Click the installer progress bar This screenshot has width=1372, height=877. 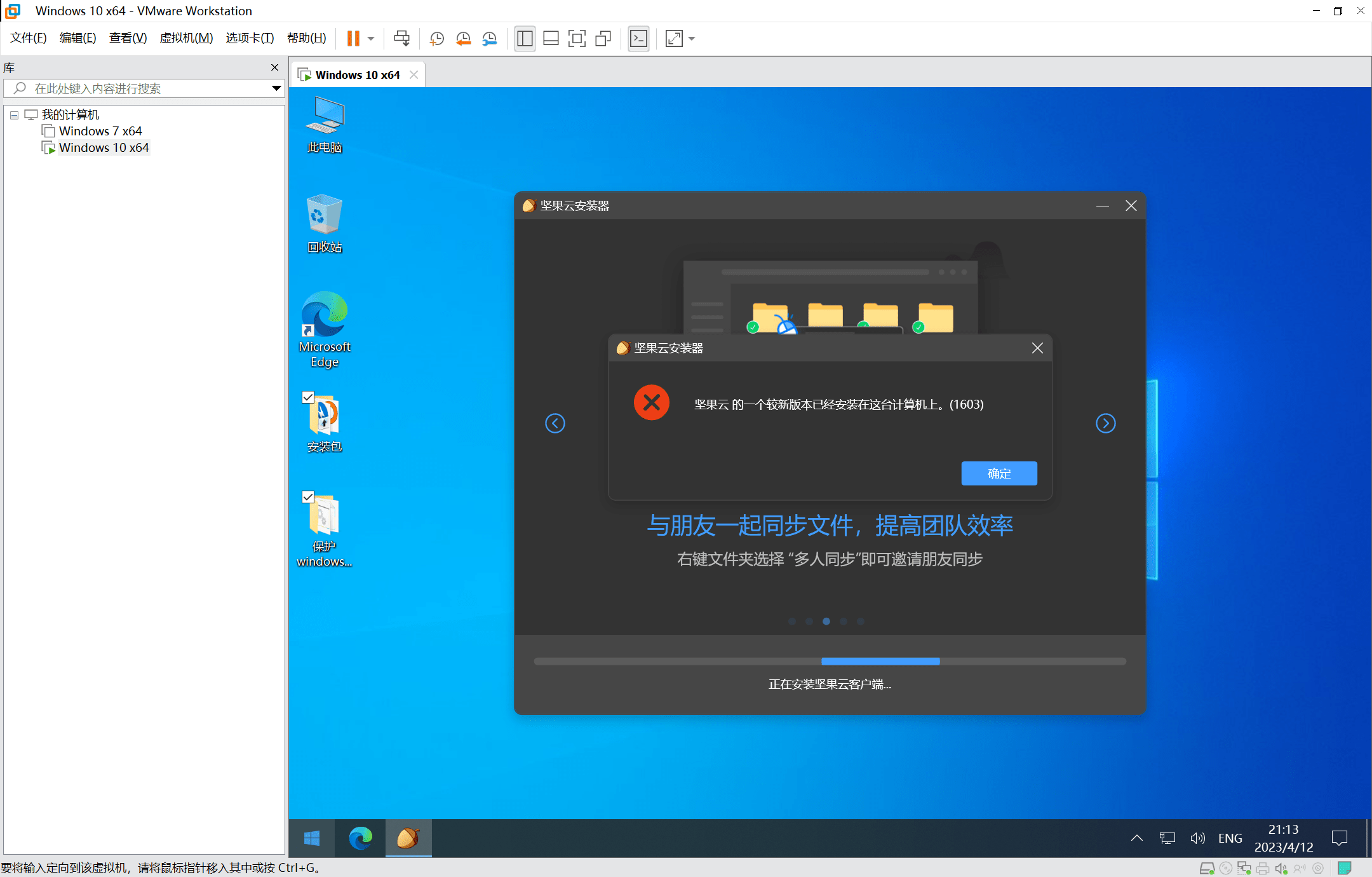pyautogui.click(x=830, y=662)
